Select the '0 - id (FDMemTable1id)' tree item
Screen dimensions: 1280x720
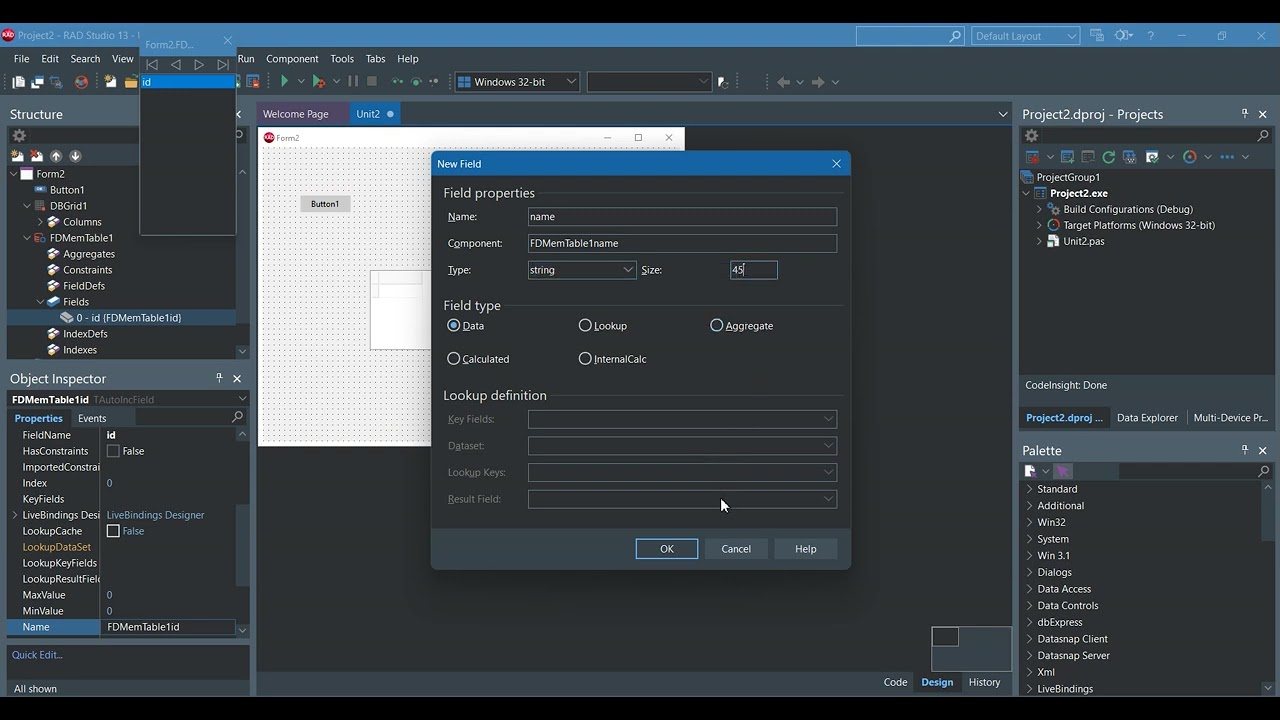pos(128,318)
